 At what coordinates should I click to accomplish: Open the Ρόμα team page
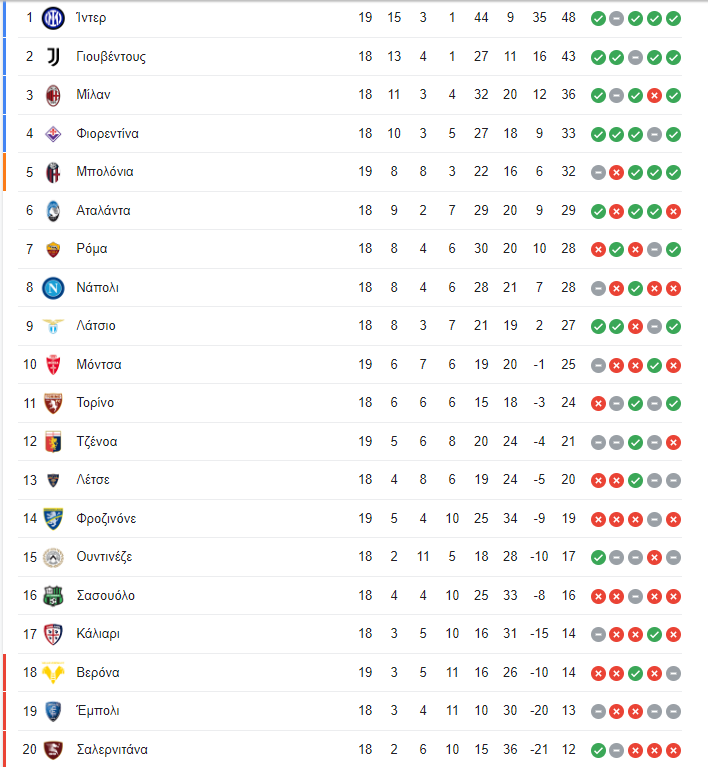click(x=91, y=249)
